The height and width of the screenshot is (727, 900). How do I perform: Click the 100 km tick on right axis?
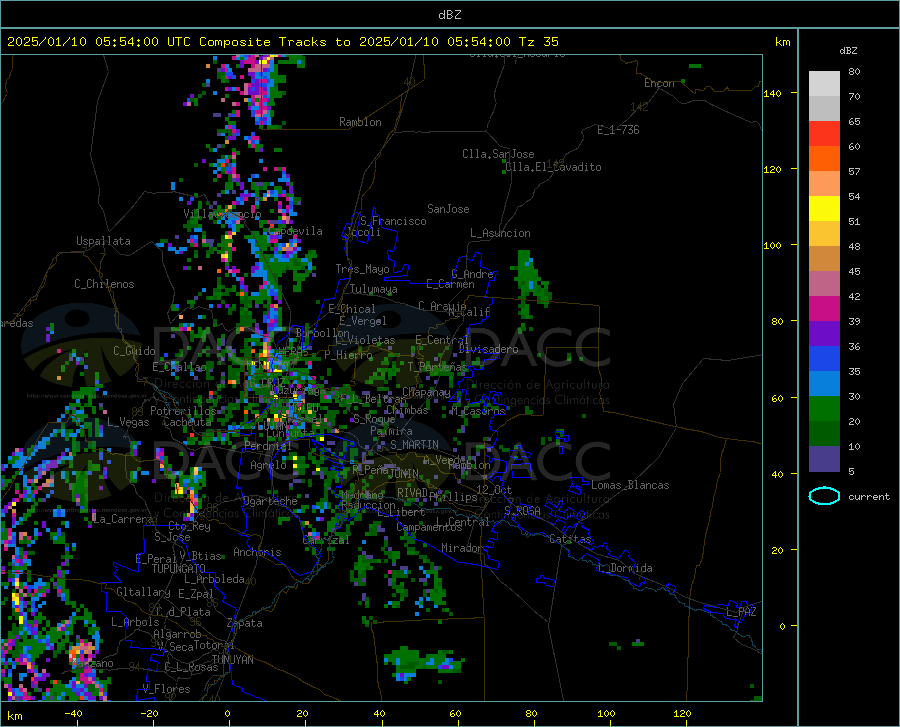(x=772, y=246)
